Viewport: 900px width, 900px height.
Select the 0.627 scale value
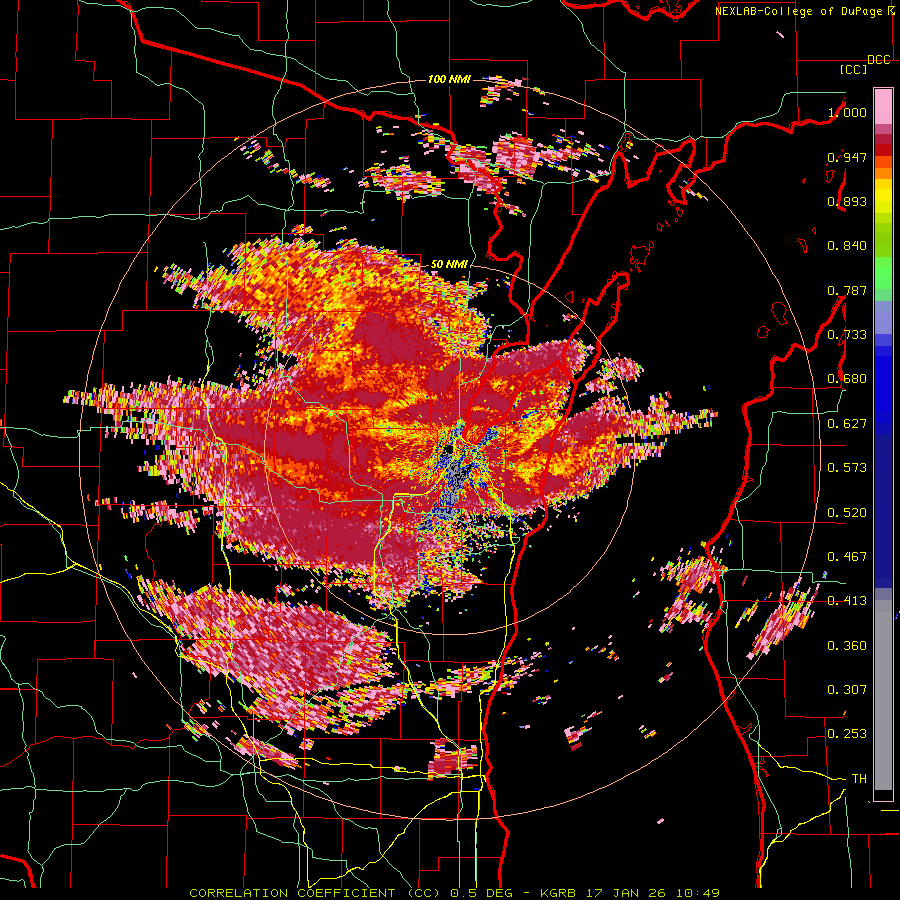click(847, 424)
